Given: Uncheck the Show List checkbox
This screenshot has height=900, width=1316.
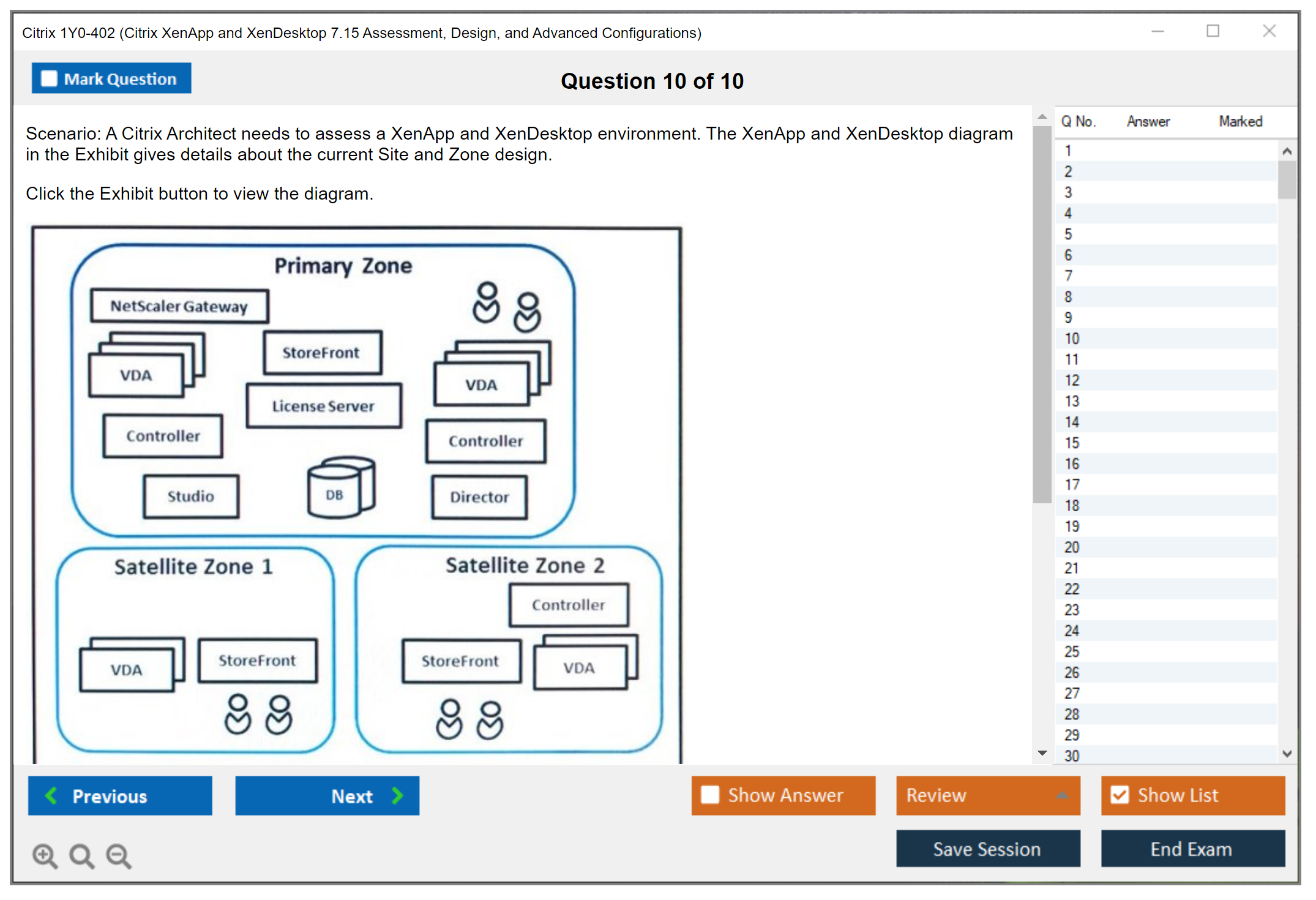Looking at the screenshot, I should pos(1120,795).
